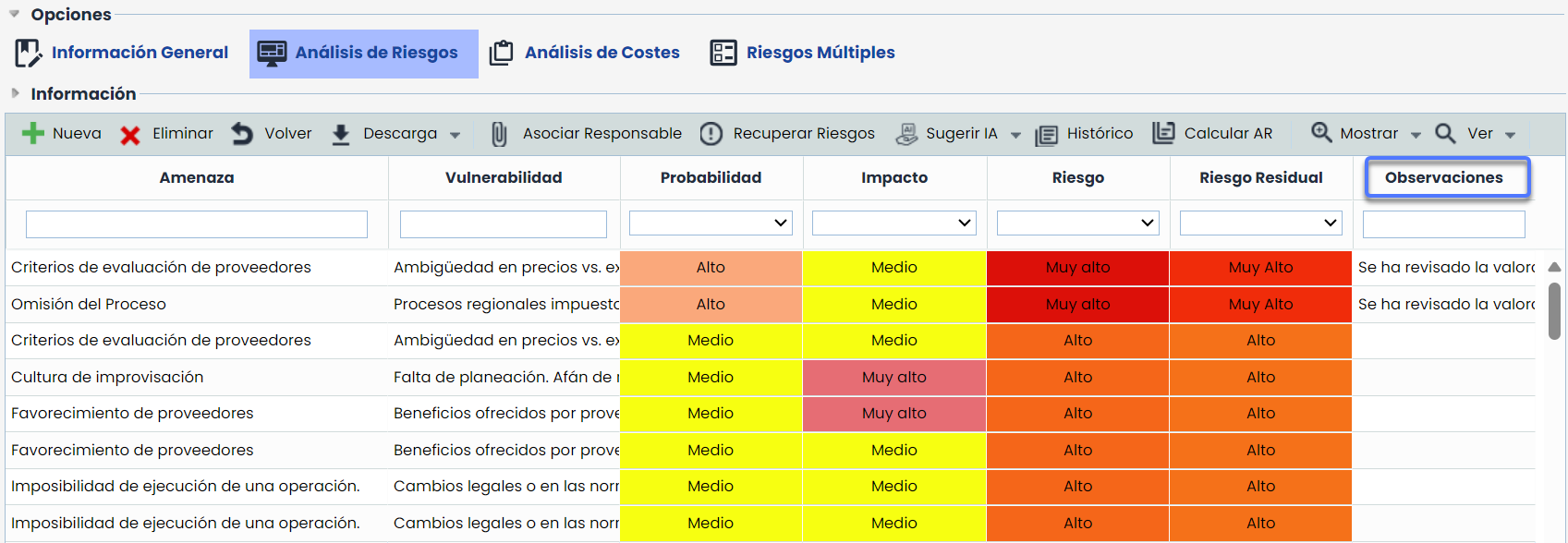
Task: Click the red Muy alto Riesgo cell in first row
Action: 1077,267
